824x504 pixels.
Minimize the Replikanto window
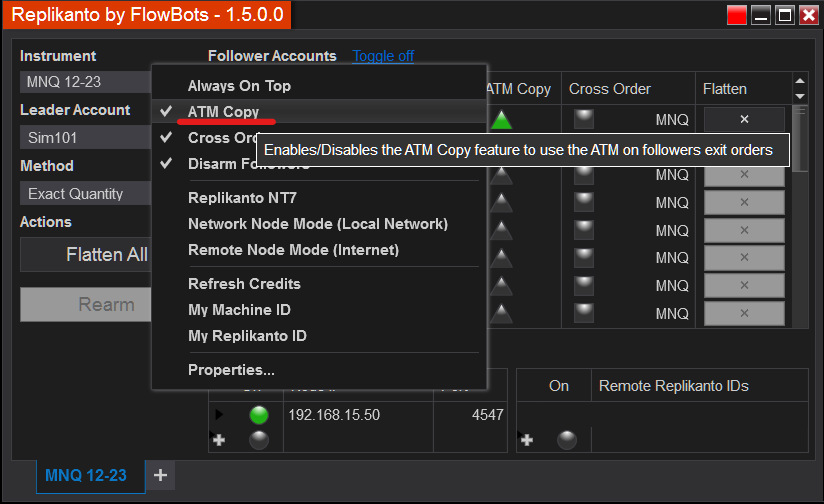(x=760, y=15)
